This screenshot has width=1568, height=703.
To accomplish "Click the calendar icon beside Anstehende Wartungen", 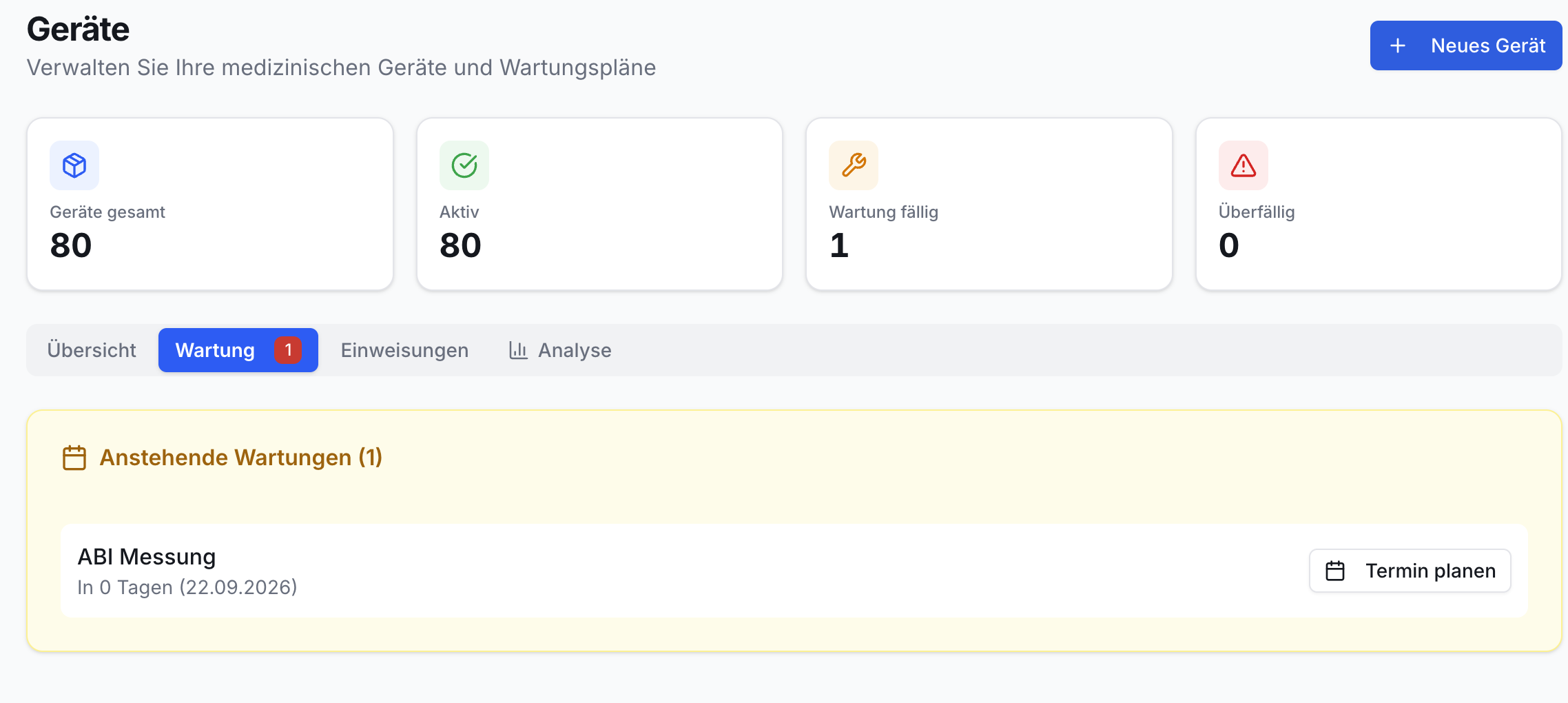I will (74, 458).
